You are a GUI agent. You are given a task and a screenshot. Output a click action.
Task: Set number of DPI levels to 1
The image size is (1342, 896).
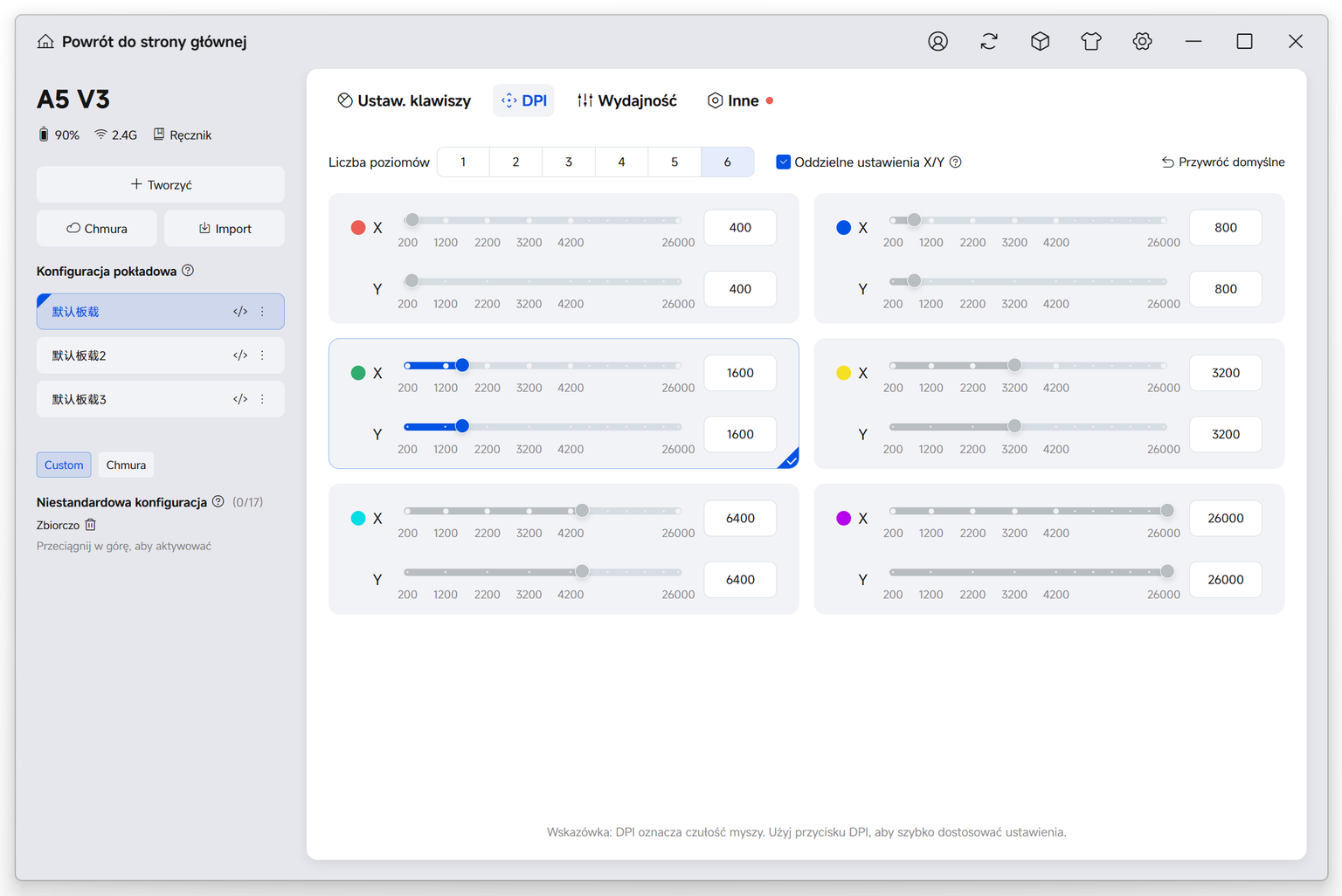point(463,162)
